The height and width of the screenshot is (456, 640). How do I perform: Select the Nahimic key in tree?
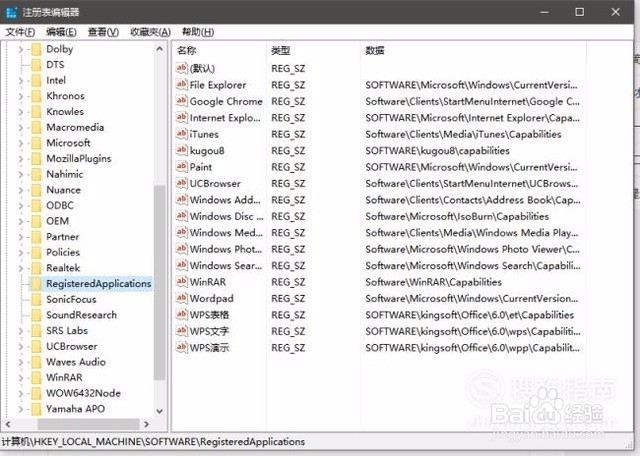(x=64, y=174)
